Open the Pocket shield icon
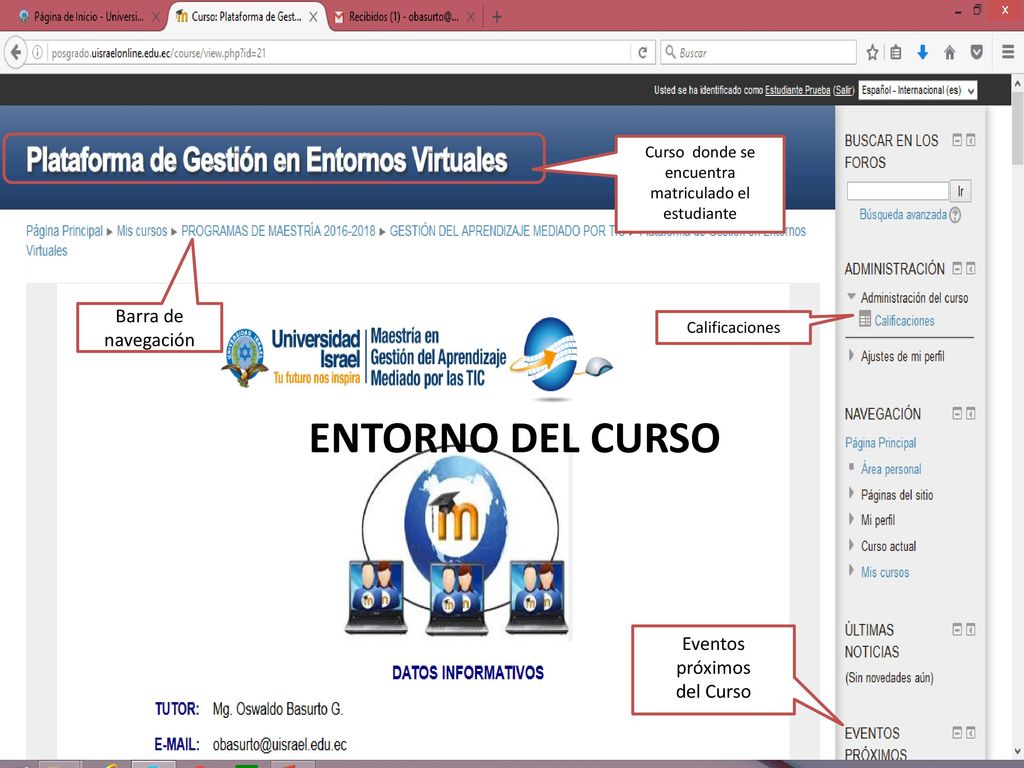Viewport: 1024px width, 768px height. click(976, 53)
